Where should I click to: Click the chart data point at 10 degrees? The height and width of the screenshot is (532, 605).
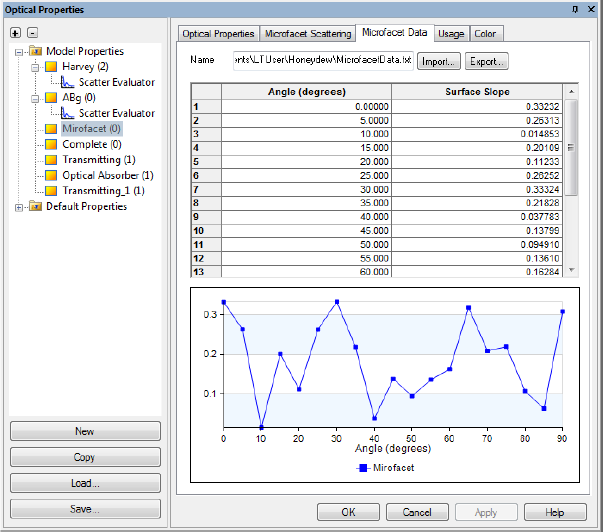(x=261, y=427)
